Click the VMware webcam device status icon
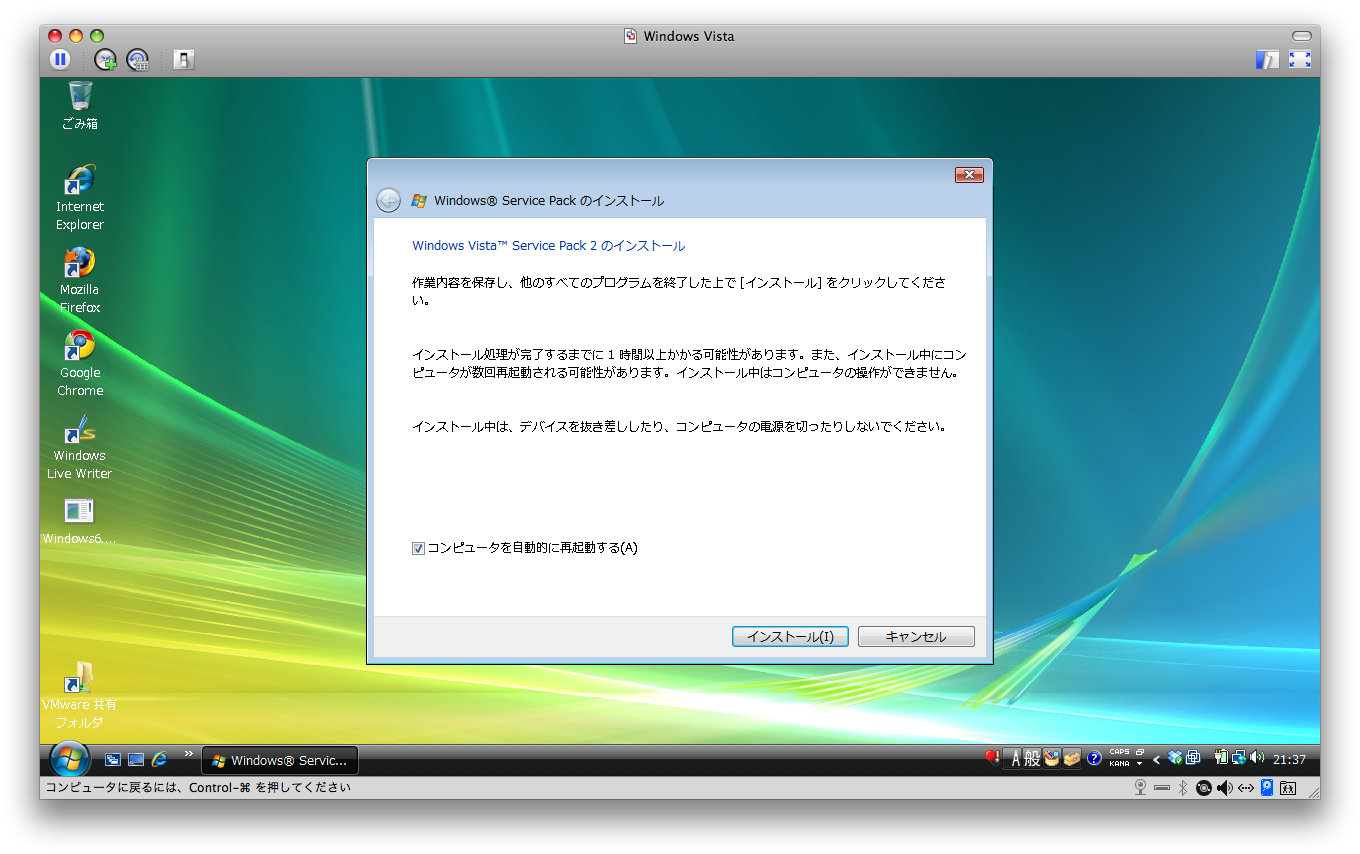The width and height of the screenshot is (1360, 854). pos(1140,788)
